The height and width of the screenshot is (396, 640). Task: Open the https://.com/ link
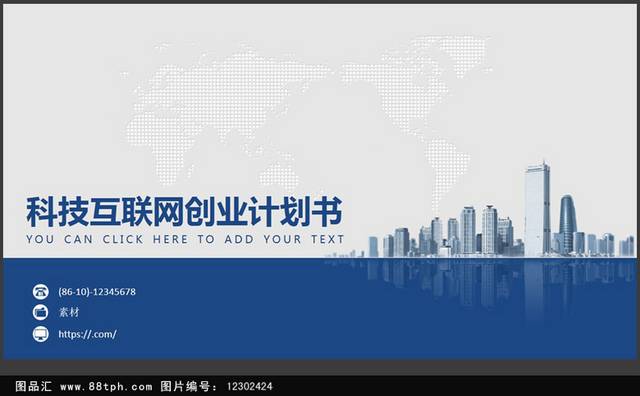[87, 334]
